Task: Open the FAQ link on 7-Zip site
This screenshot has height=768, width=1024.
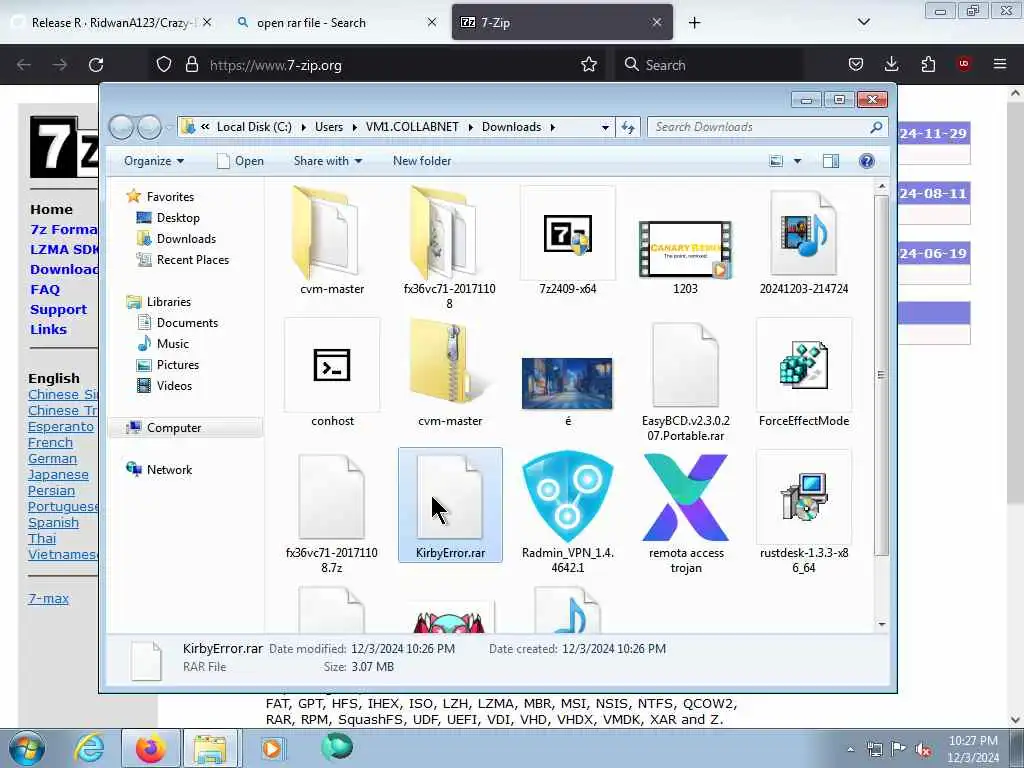Action: [44, 289]
